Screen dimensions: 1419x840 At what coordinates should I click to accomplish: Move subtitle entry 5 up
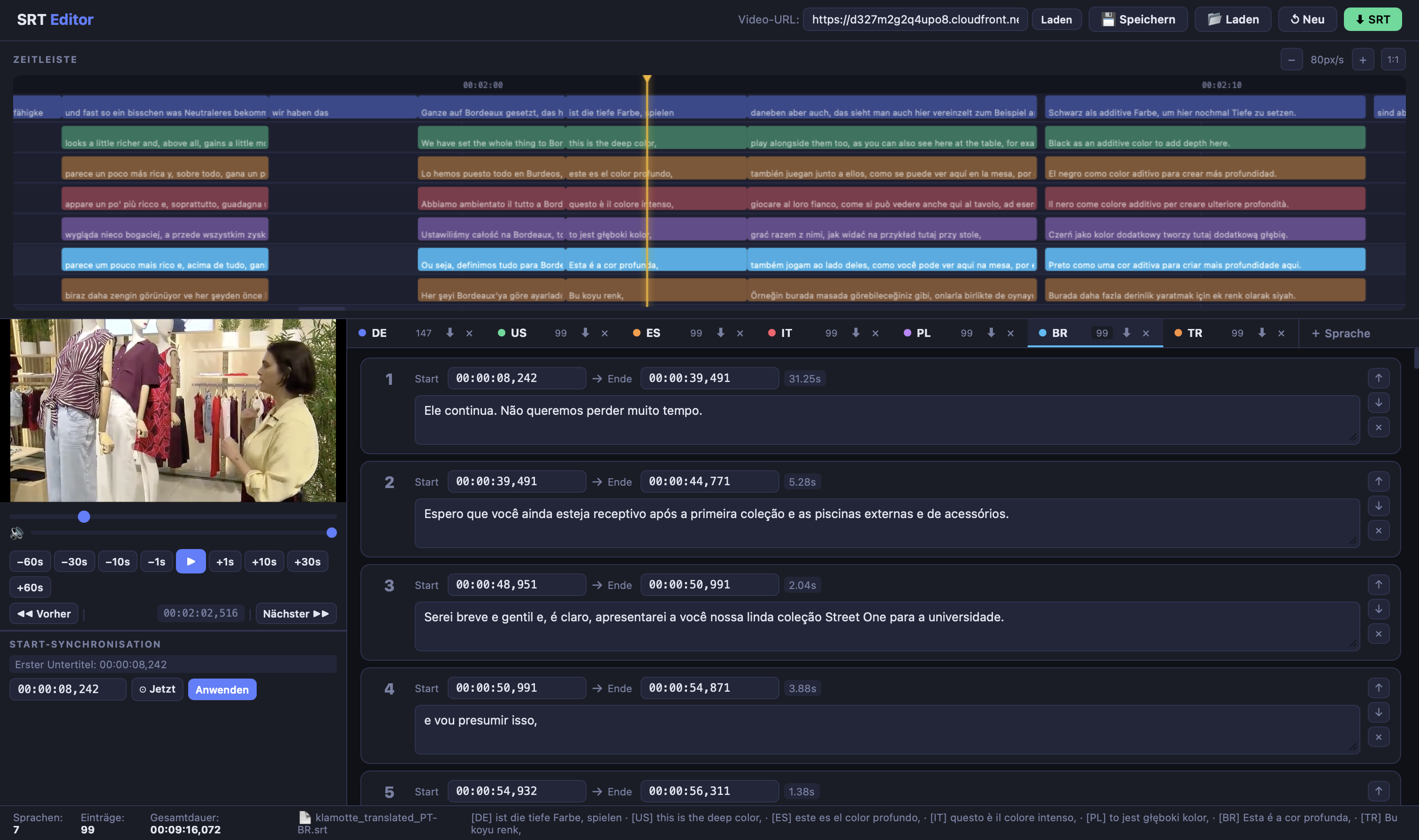(x=1378, y=791)
